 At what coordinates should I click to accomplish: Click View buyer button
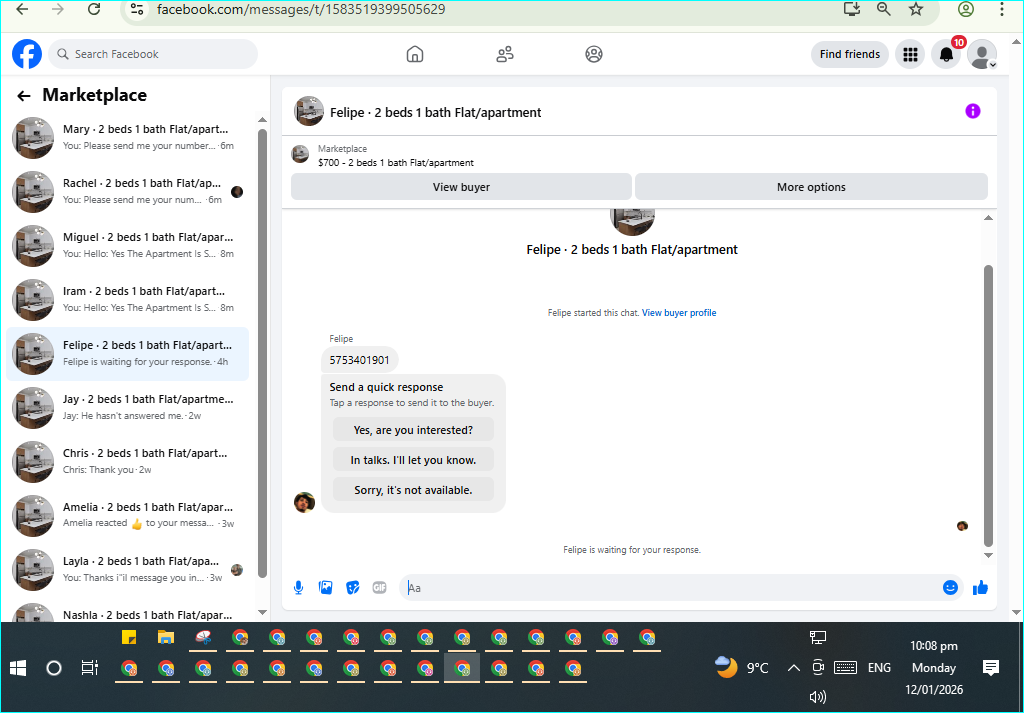click(x=461, y=187)
